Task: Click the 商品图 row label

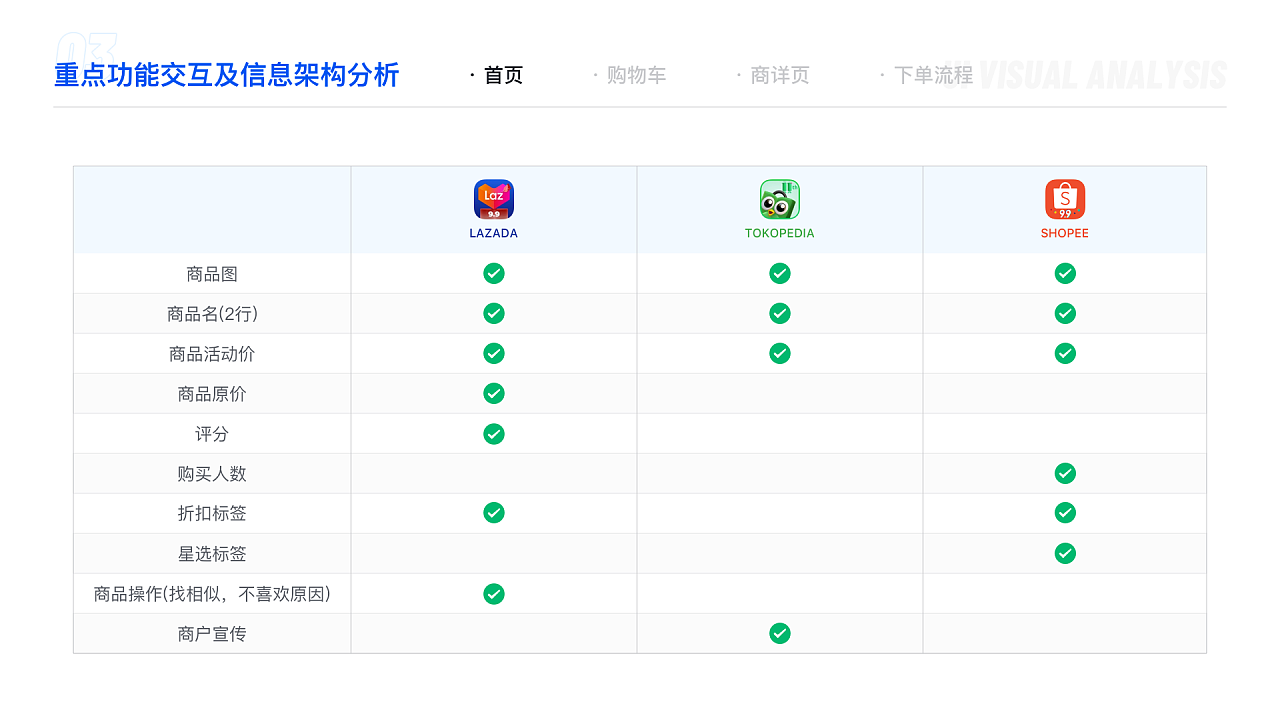Action: click(x=212, y=274)
